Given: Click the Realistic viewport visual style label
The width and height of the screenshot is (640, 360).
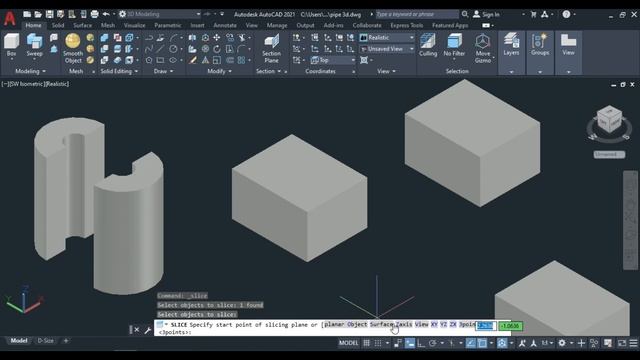Looking at the screenshot, I should click(57, 84).
